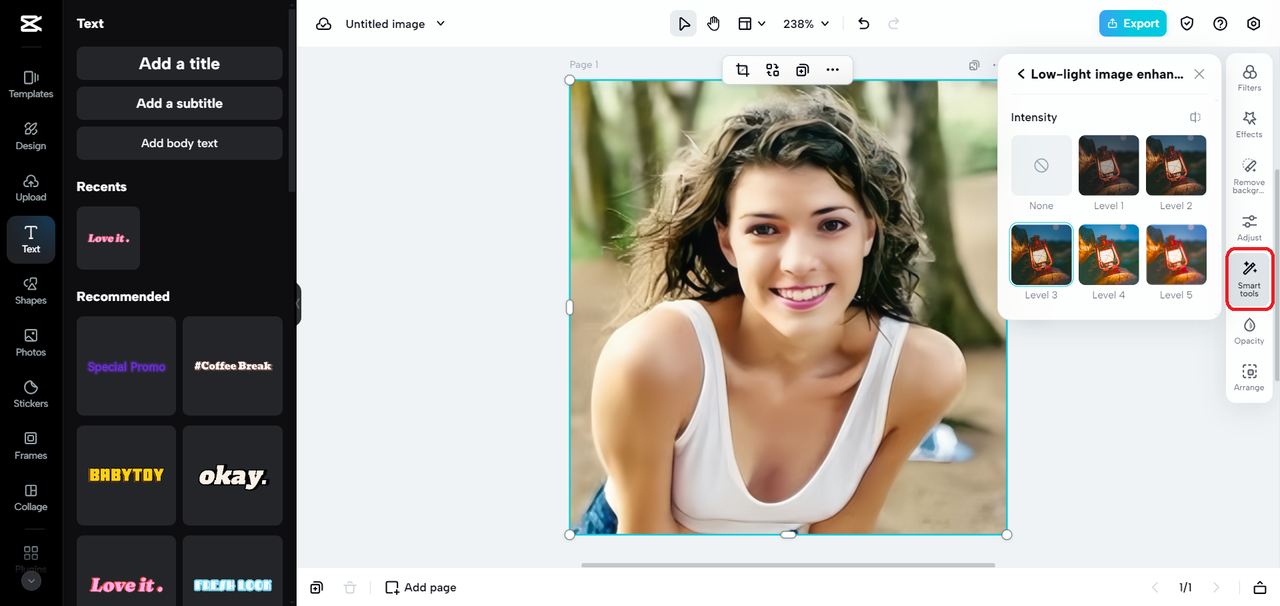Choose the FRESH LOOK text preset

(x=232, y=571)
